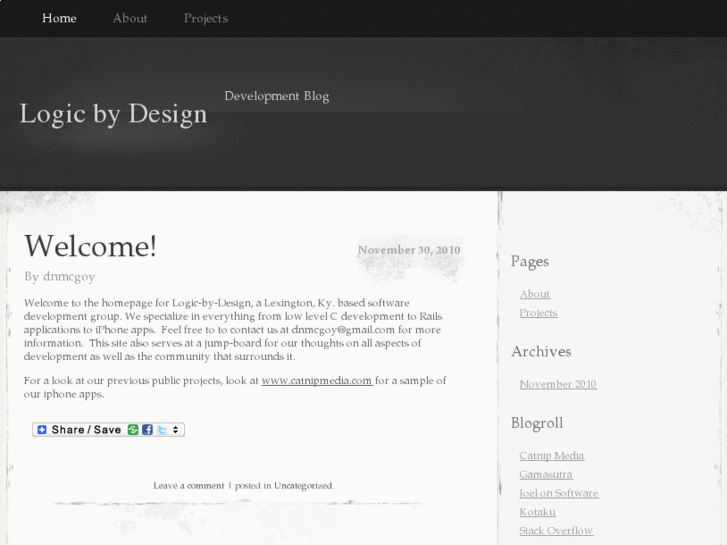Viewport: 727px width, 545px height.
Task: Expand the share options dropdown arrows
Action: (175, 430)
